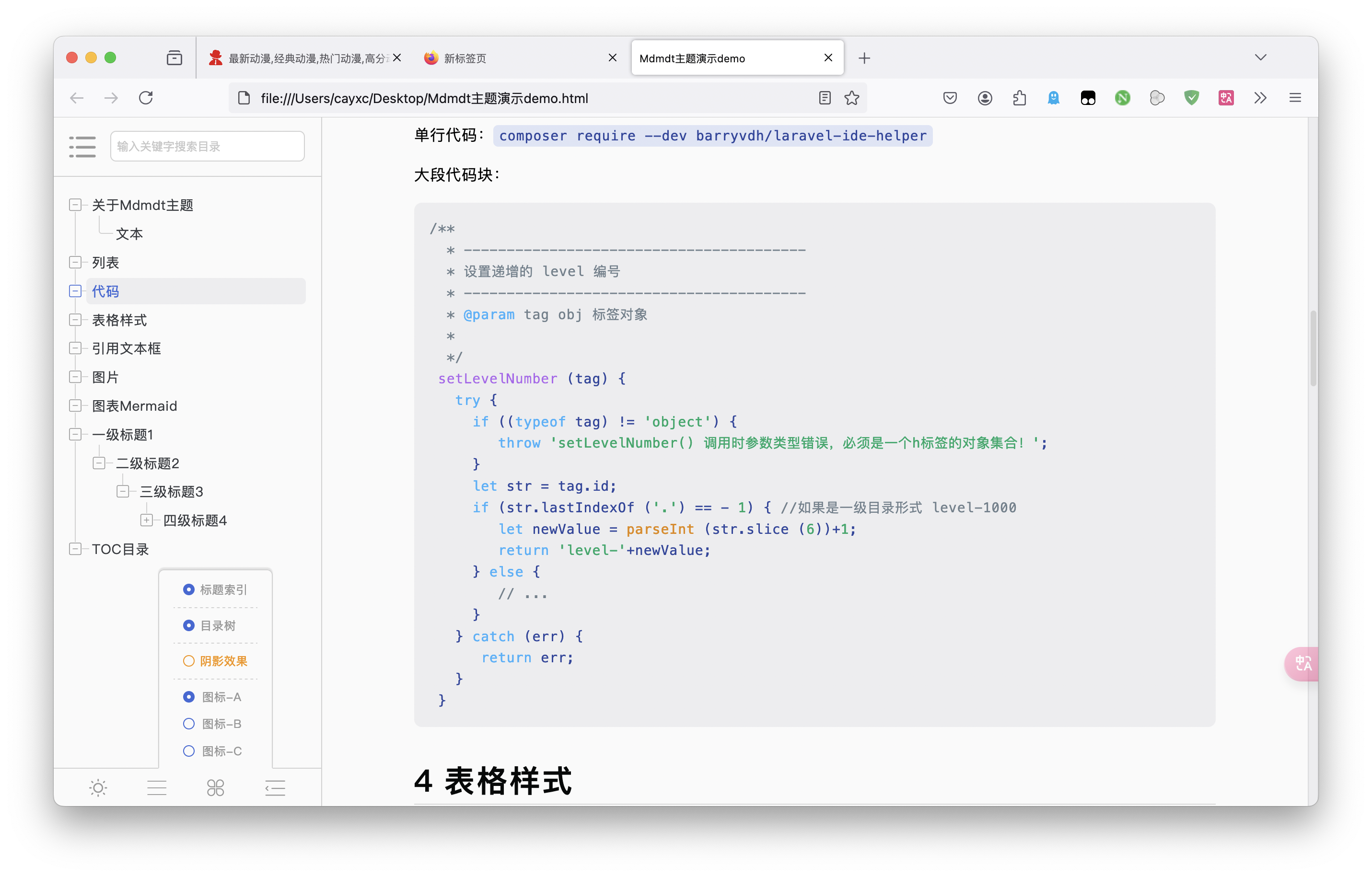Viewport: 1372px width, 877px height.
Task: Open reader view from the address bar
Action: coord(825,98)
